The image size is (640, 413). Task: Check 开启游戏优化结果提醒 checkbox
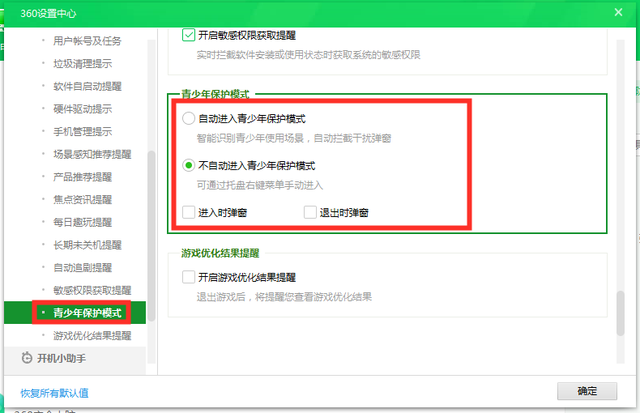click(188, 277)
